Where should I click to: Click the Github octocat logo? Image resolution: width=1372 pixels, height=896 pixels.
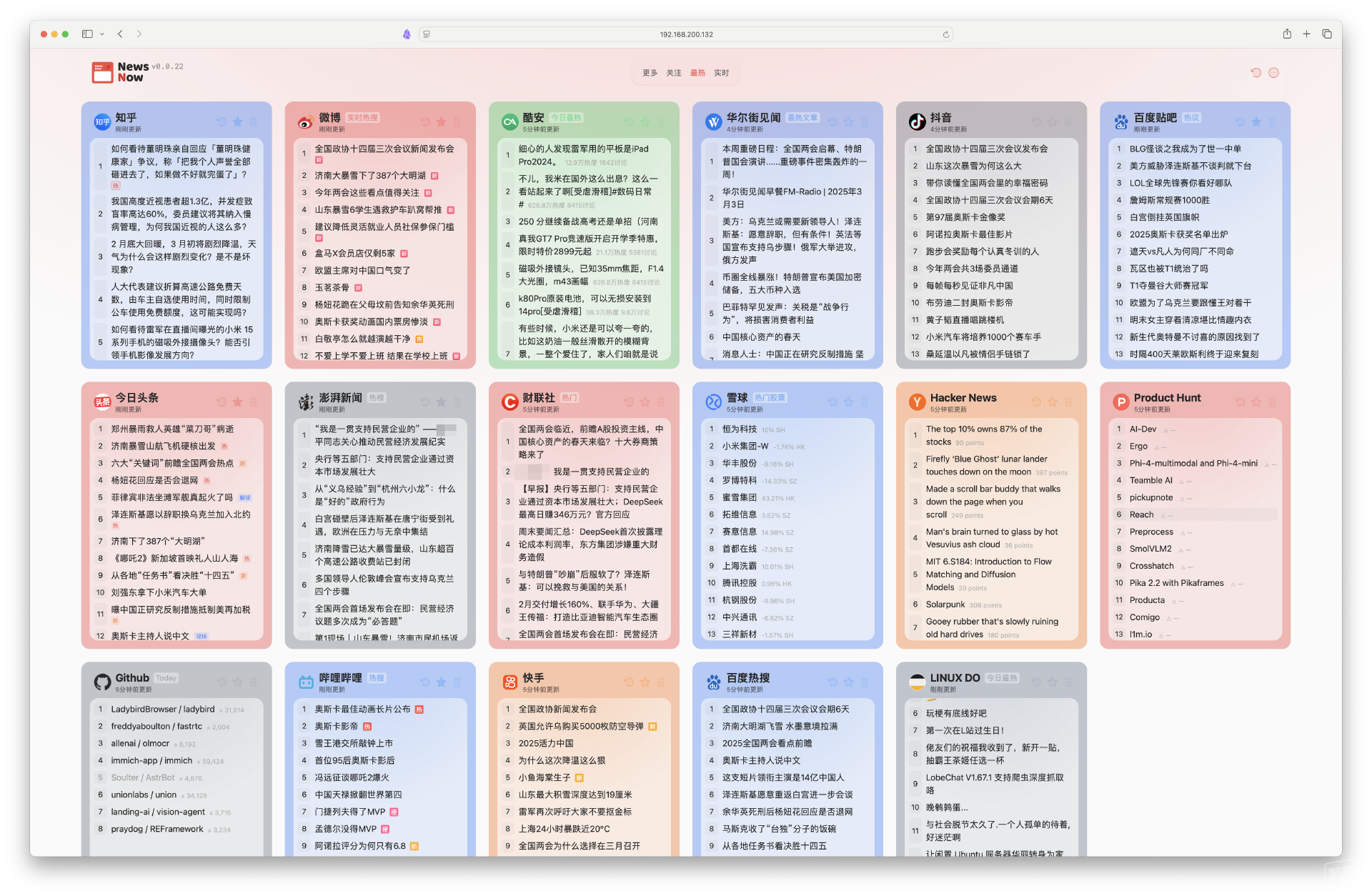coord(103,682)
